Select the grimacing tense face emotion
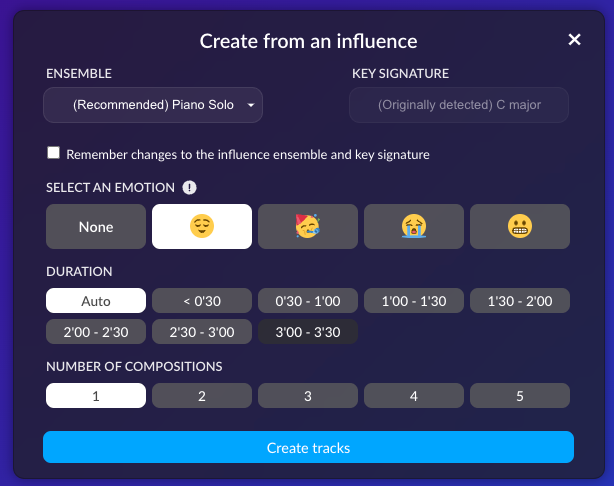The height and width of the screenshot is (486, 614). point(520,226)
